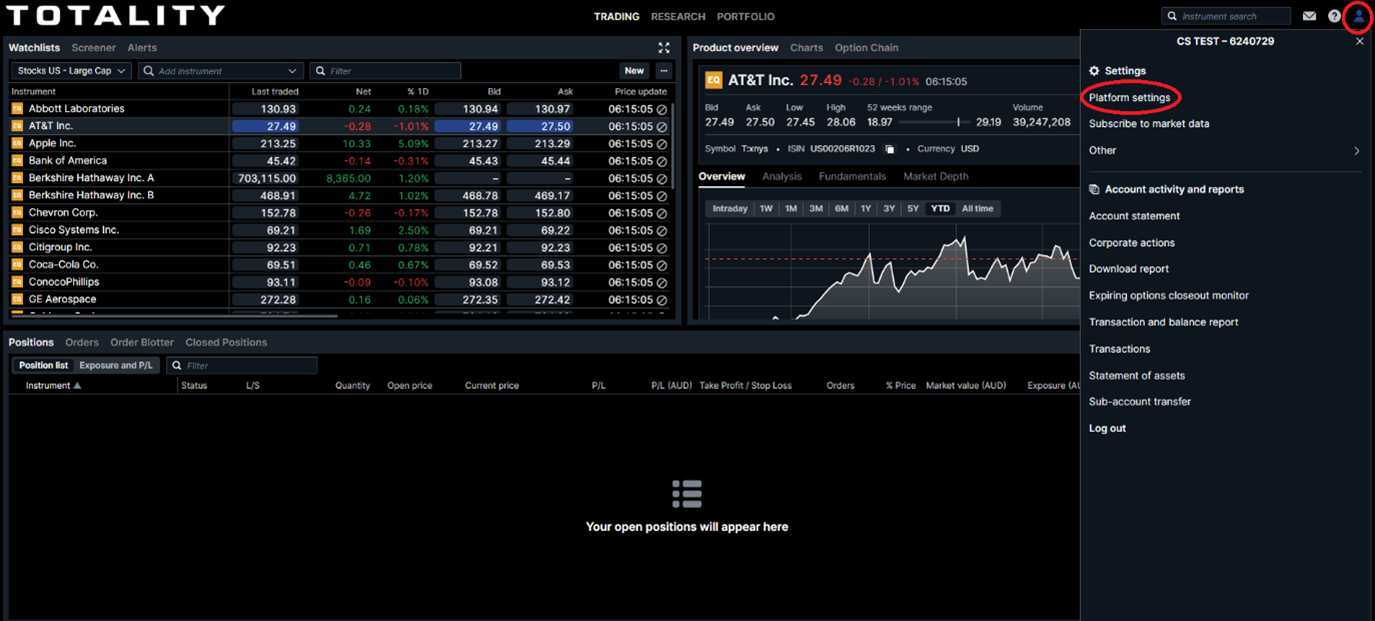Viewport: 1375px width, 621px height.
Task: Expand the Other settings submenu
Action: pos(1357,151)
